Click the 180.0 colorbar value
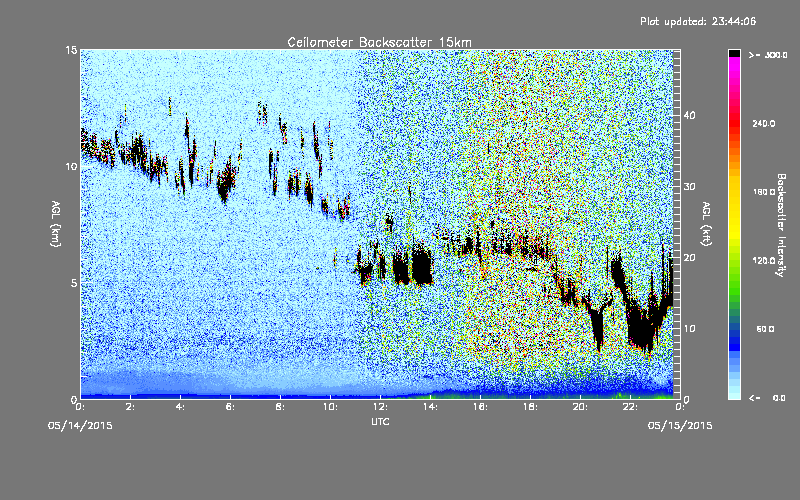This screenshot has width=800, height=500. pos(764,192)
